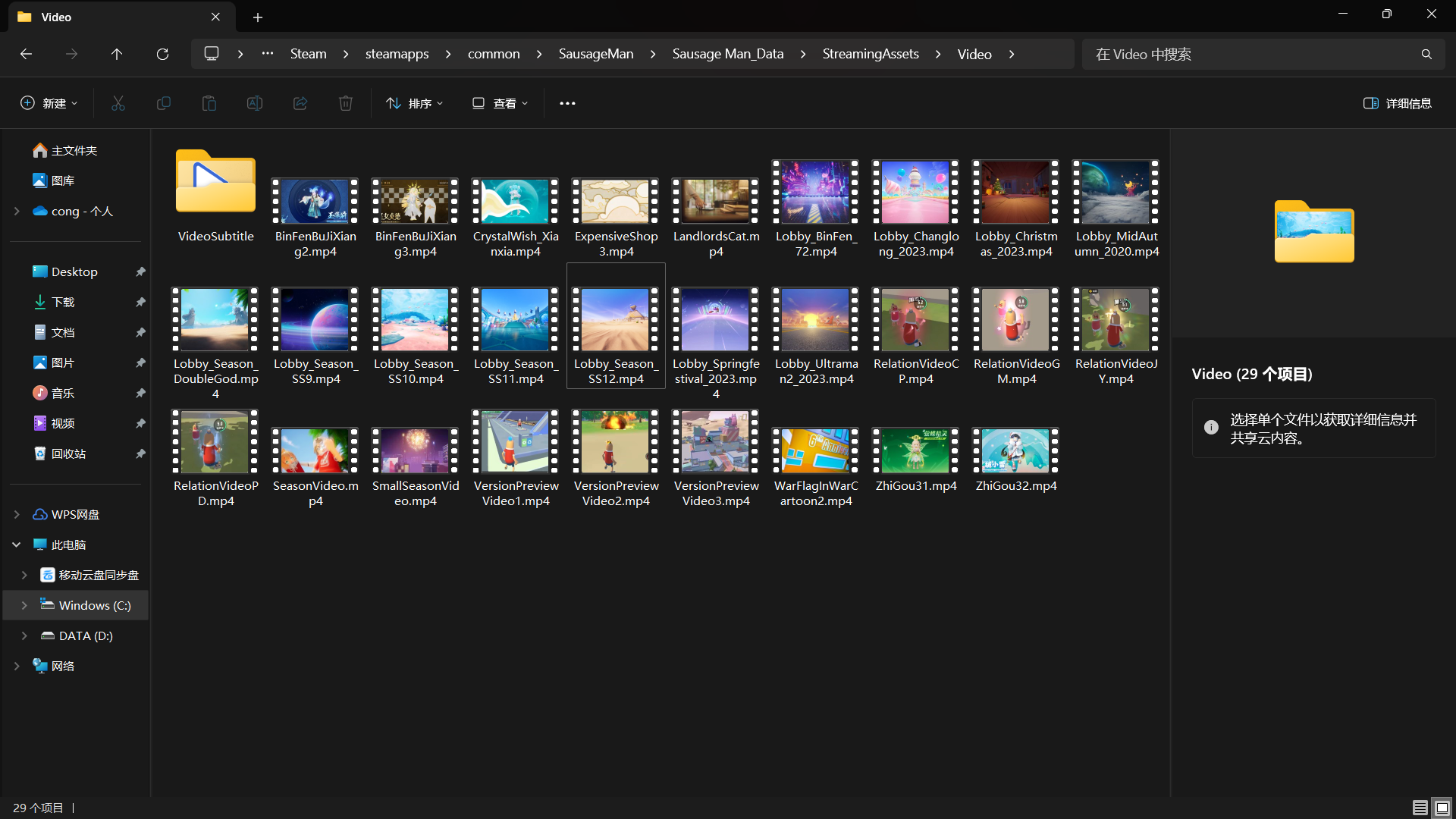Select Lobby_Ultraman2_2023.mp4 video file
The height and width of the screenshot is (819, 1456).
pos(816,335)
